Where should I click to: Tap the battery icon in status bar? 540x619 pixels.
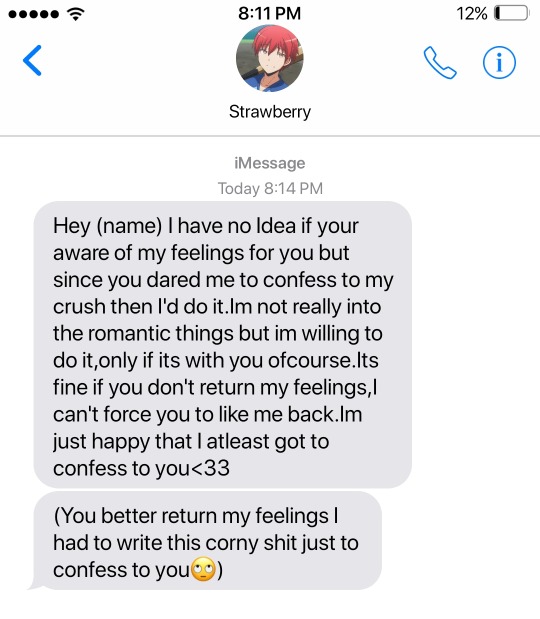511,13
